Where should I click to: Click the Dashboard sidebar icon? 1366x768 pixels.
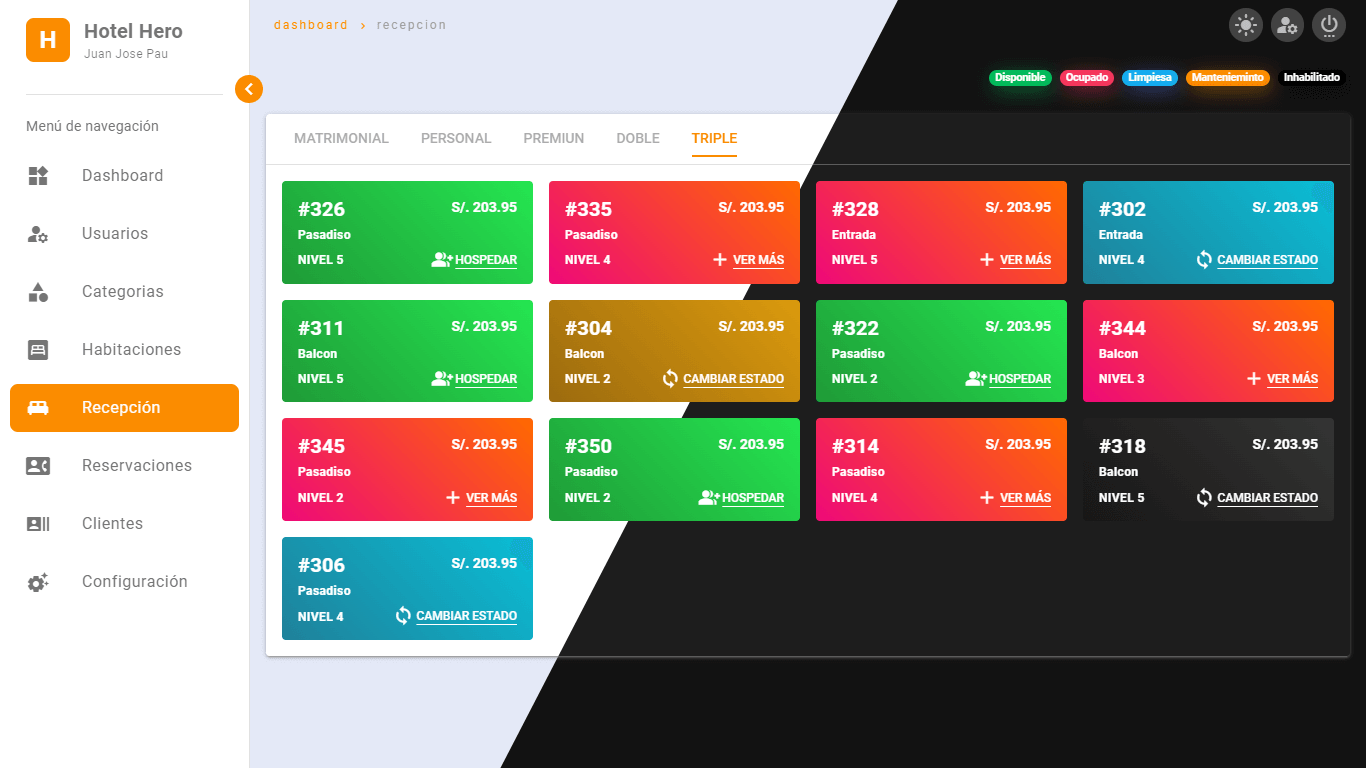[x=38, y=176]
